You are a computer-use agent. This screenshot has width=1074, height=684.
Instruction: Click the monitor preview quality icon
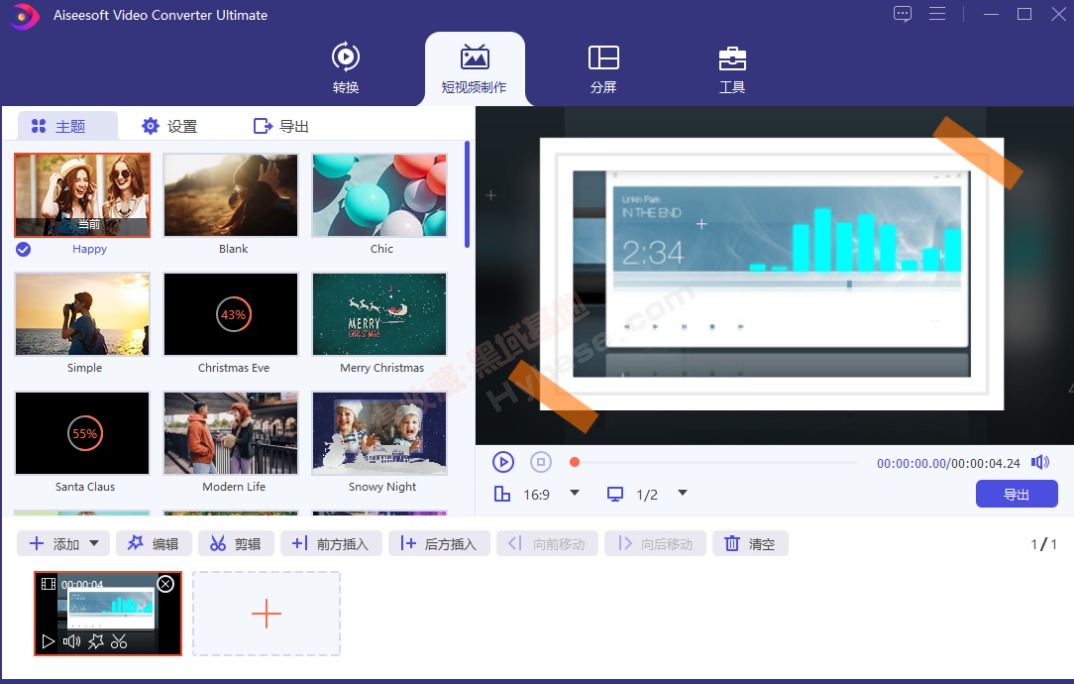coord(615,494)
